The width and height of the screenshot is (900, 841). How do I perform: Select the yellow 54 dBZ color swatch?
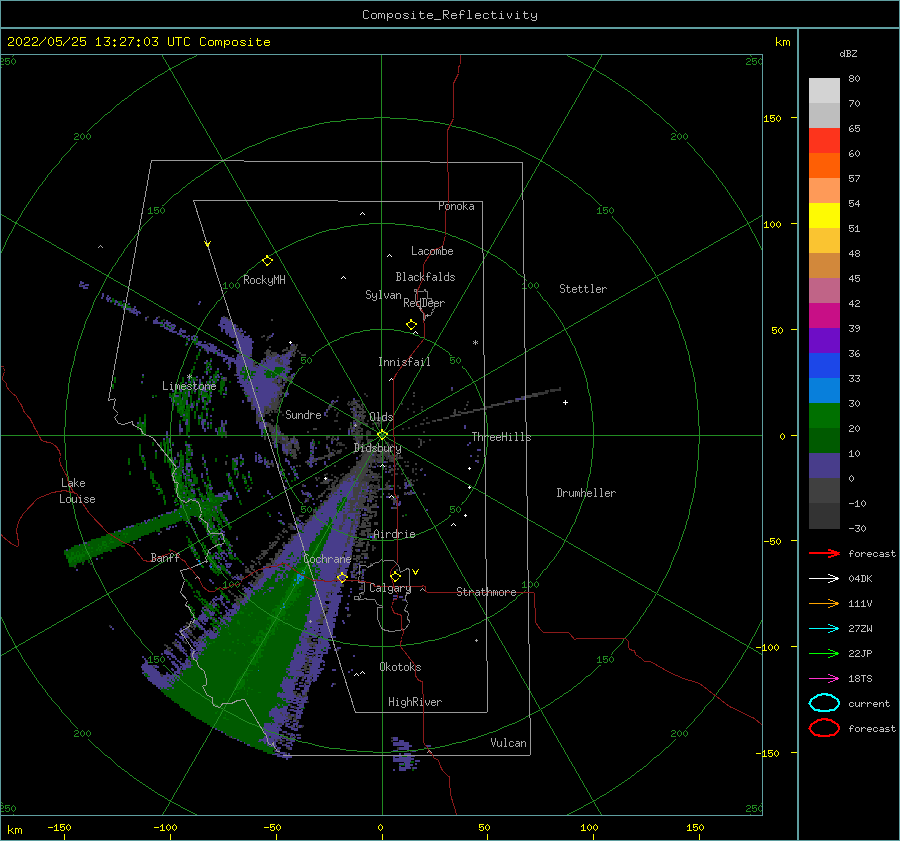[824, 216]
